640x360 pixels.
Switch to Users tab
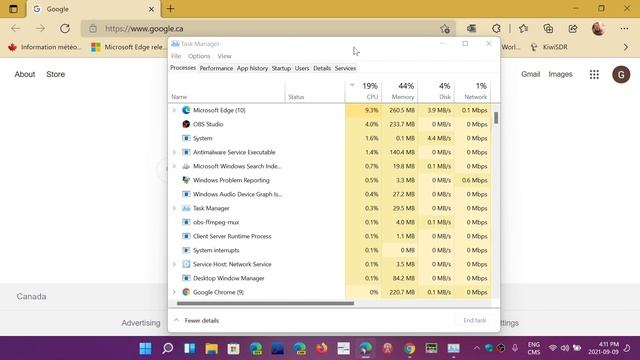(x=302, y=68)
